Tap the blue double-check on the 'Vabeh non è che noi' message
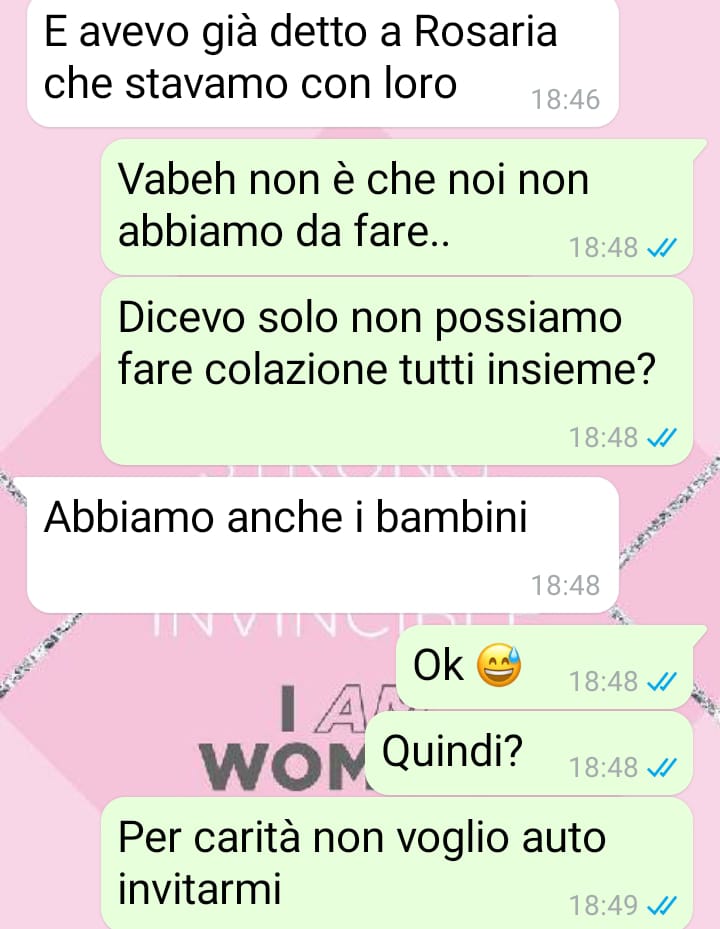This screenshot has height=929, width=720. 661,248
